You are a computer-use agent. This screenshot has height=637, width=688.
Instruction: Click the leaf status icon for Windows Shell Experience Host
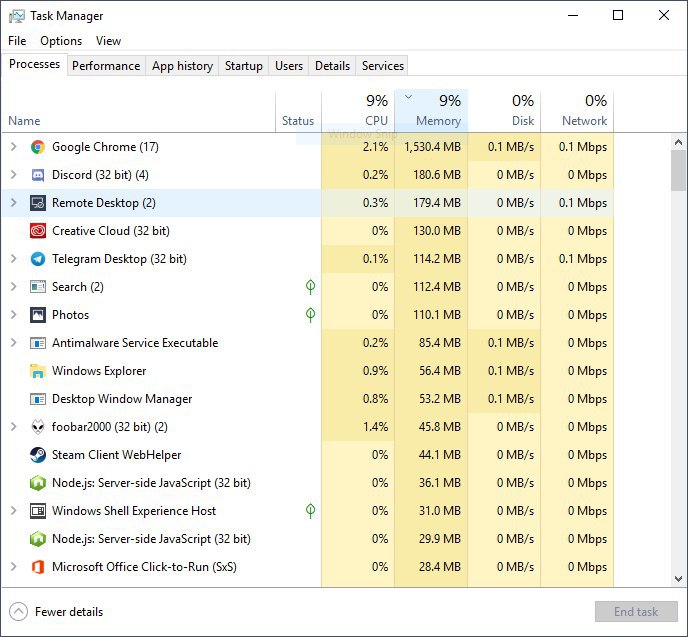(310, 511)
